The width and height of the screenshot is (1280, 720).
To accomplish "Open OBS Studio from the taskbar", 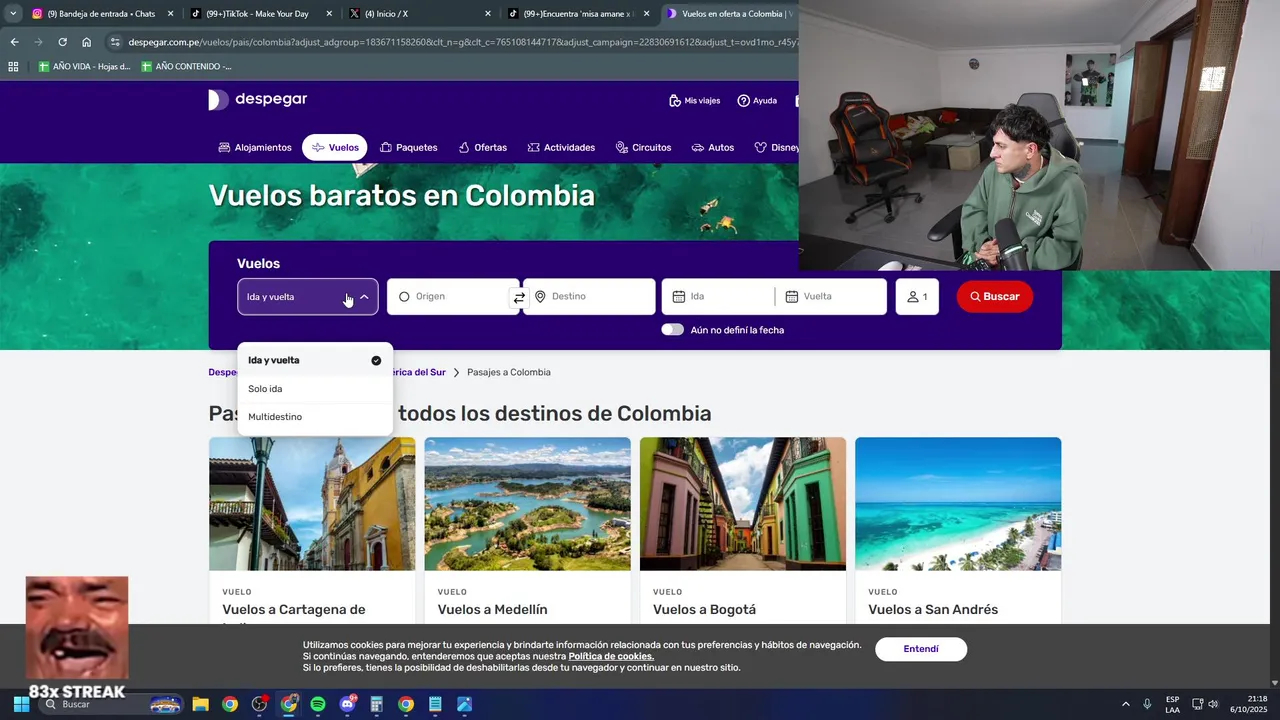I will (259, 704).
